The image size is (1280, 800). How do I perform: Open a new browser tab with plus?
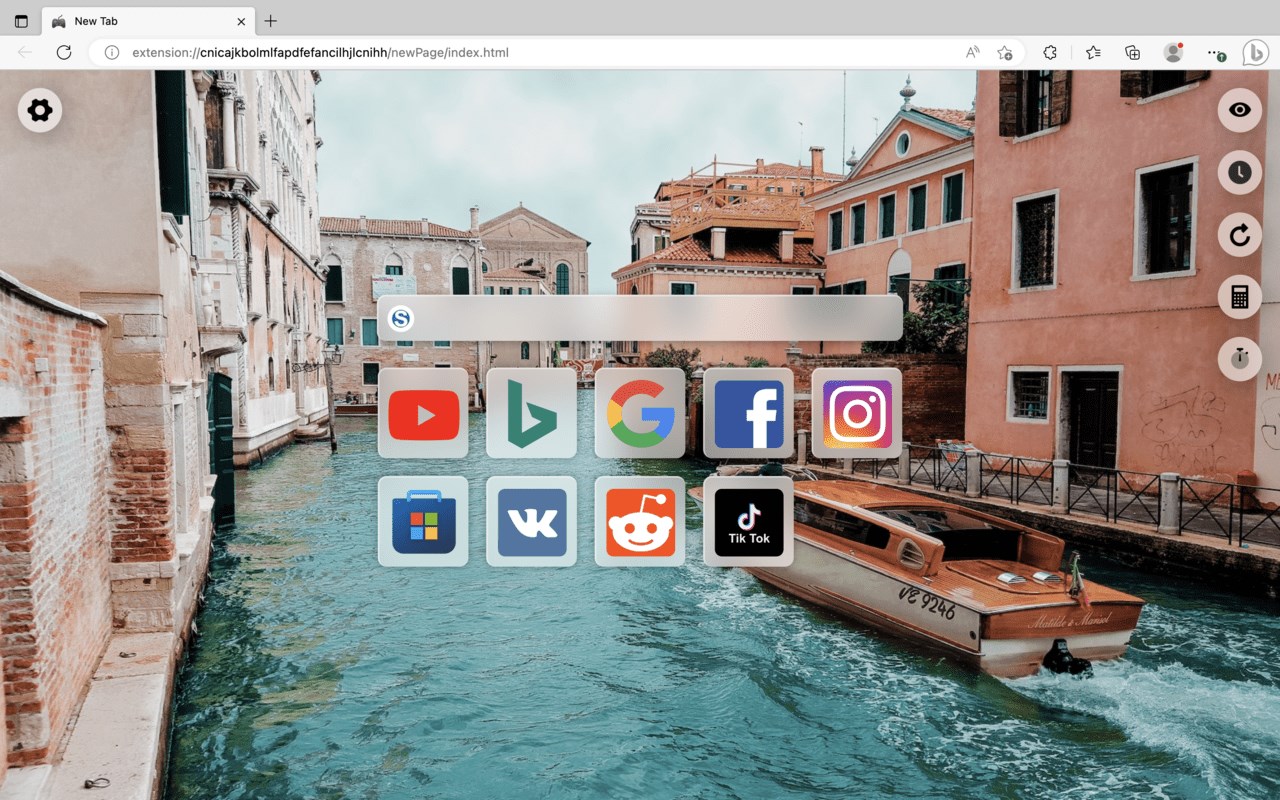[x=270, y=21]
